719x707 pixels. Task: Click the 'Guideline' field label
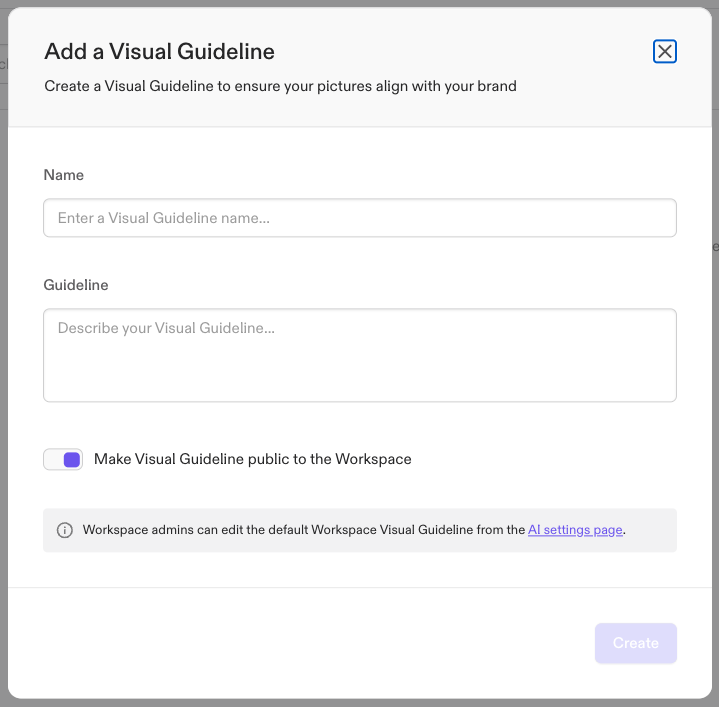coord(76,285)
